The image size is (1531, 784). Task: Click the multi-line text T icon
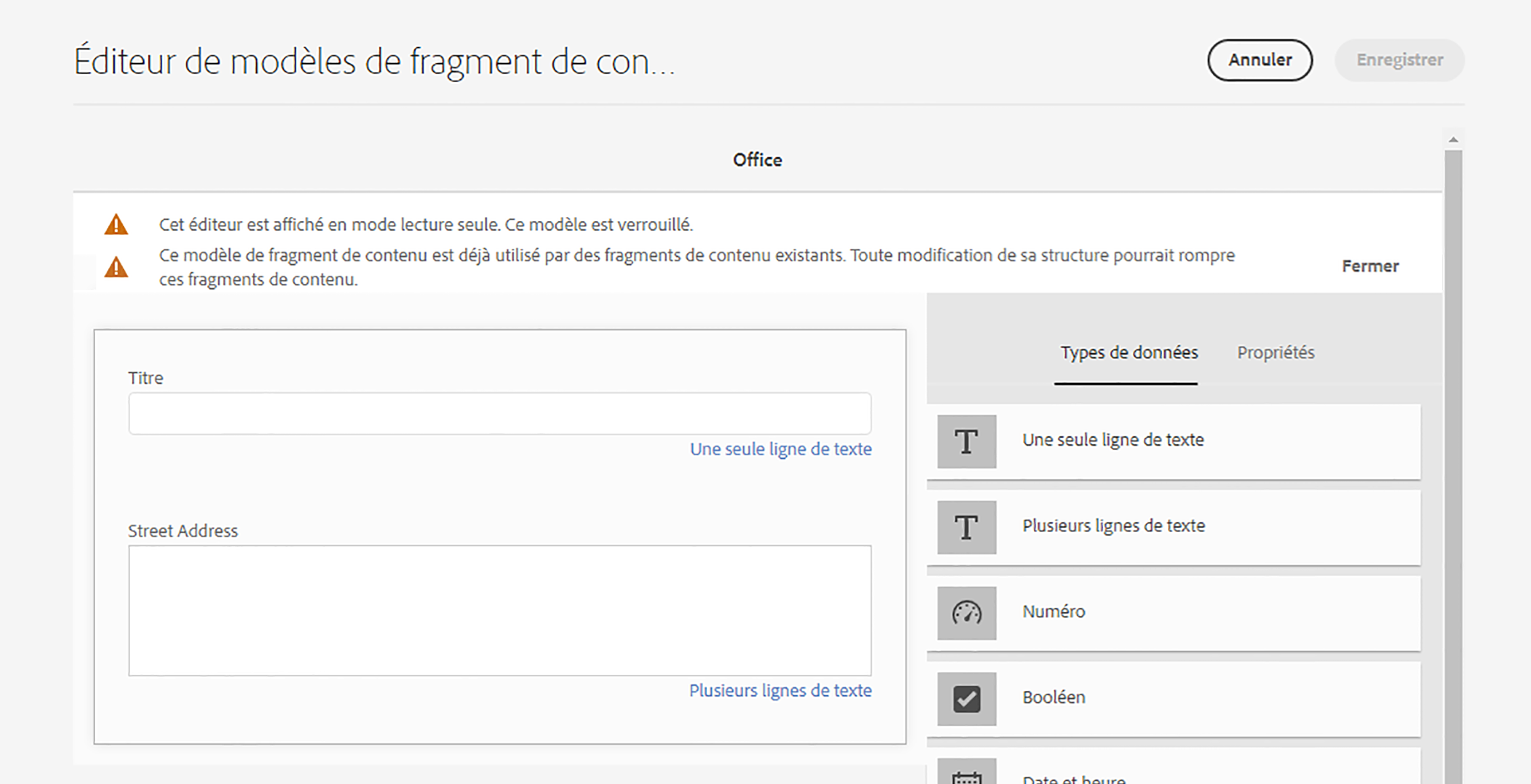point(966,527)
